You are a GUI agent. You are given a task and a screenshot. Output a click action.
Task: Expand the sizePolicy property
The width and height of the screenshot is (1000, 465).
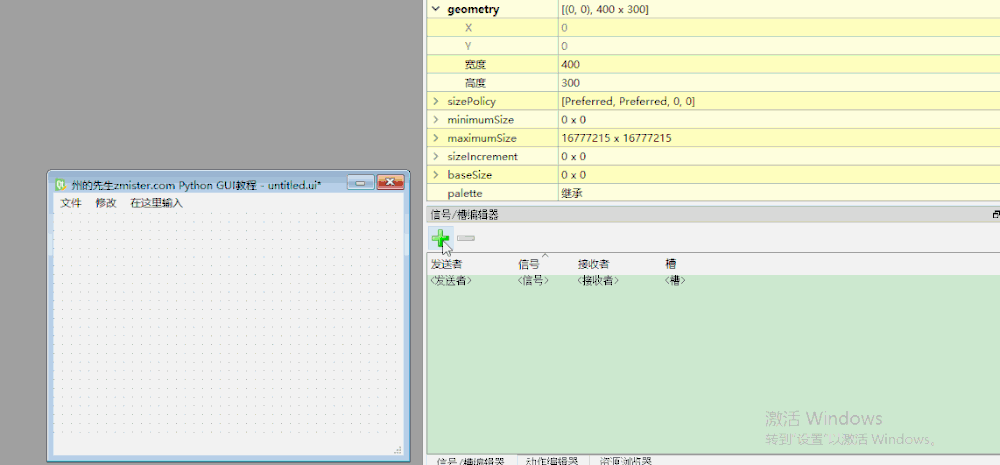(436, 101)
